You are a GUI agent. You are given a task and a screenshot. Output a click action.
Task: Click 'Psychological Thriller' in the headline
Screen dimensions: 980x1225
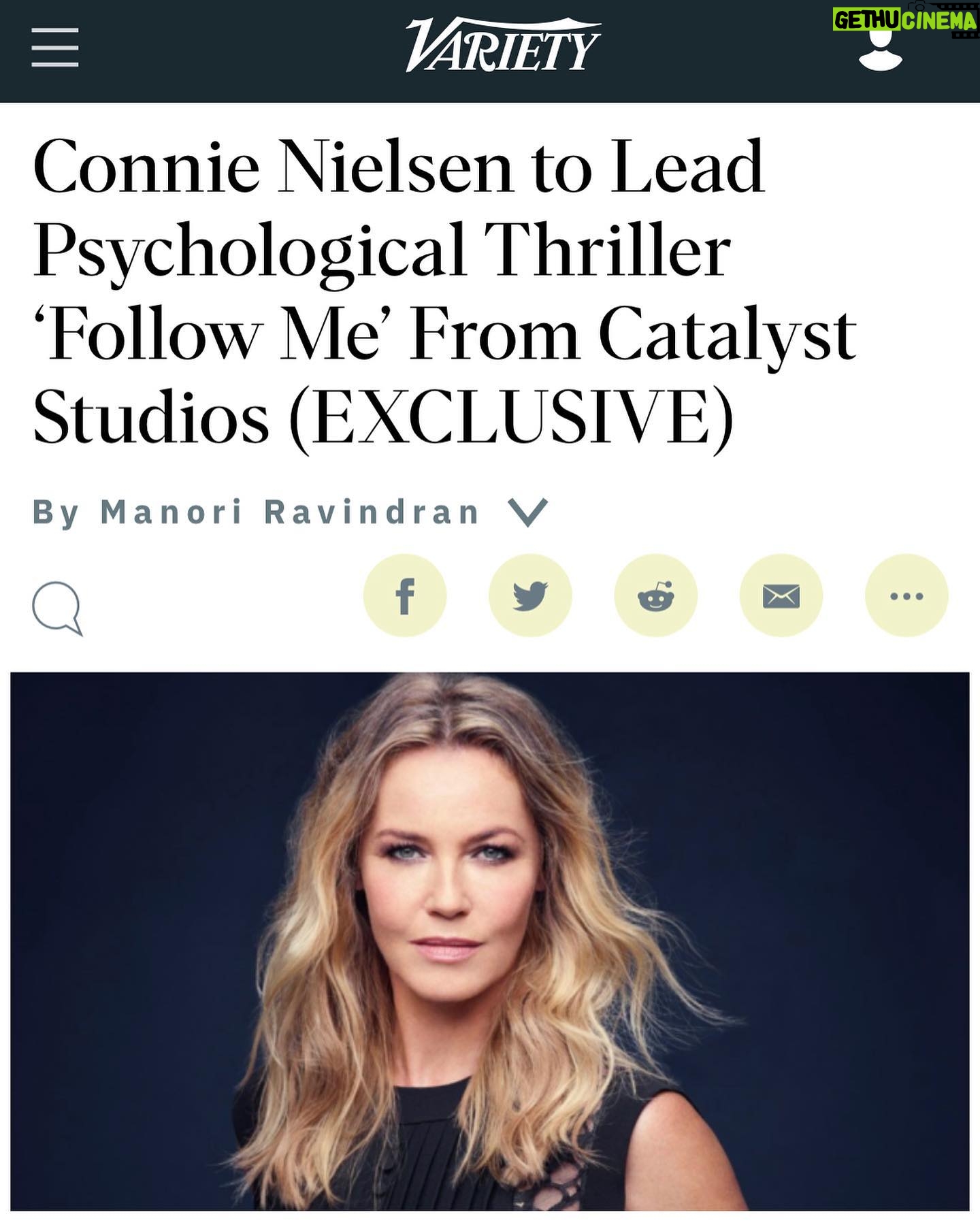pos(381,250)
